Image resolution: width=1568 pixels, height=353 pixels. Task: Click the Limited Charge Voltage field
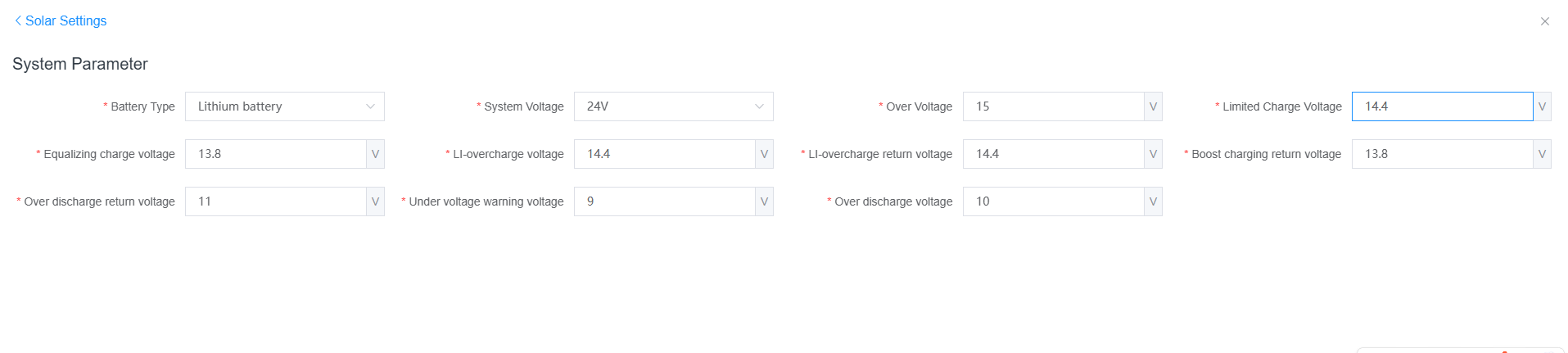(x=1441, y=106)
